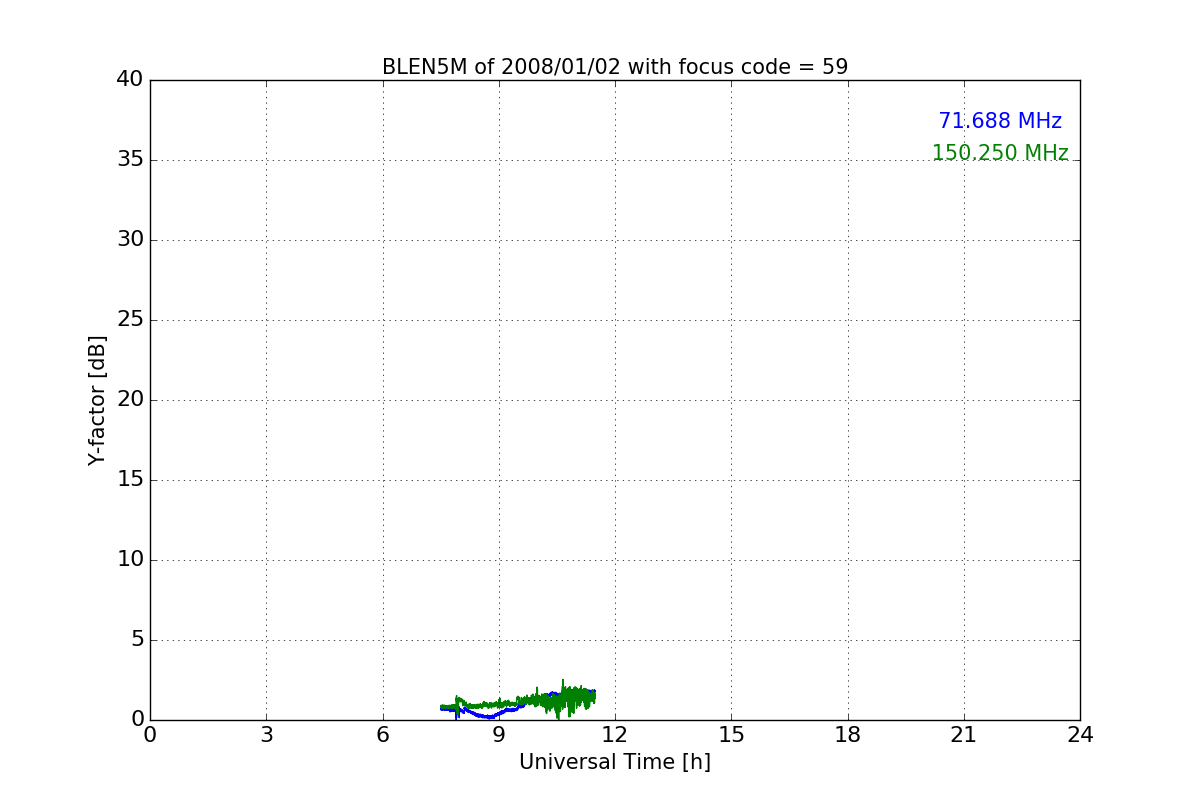Click the y-axis tick label 30
This screenshot has height=800, width=1200.
pyautogui.click(x=130, y=240)
